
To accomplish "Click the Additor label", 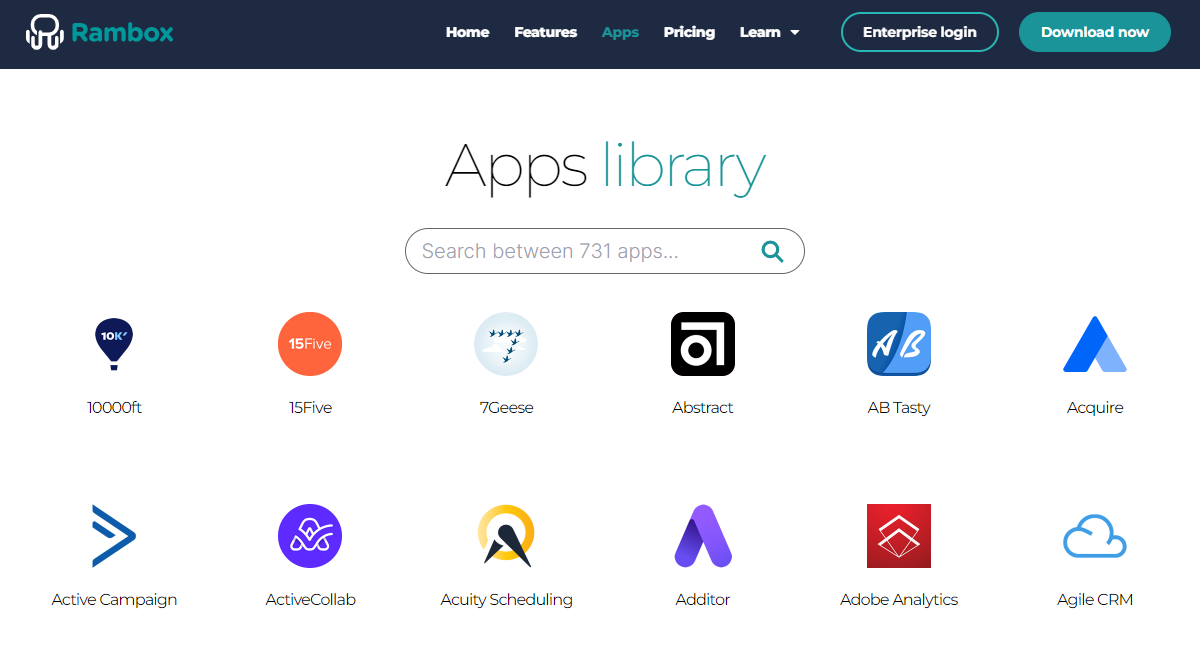I will (703, 600).
